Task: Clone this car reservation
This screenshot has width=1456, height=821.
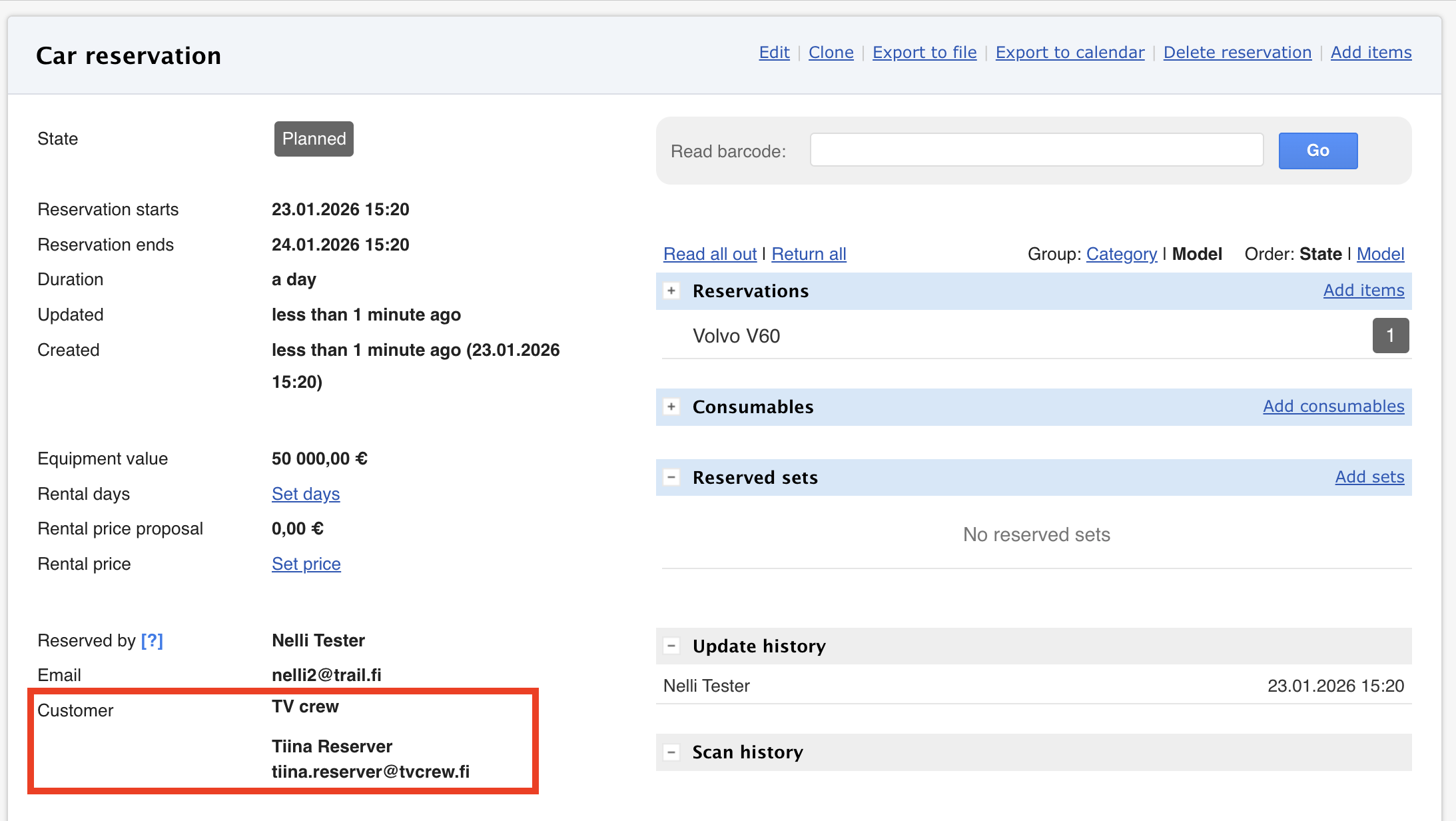Action: [x=831, y=53]
